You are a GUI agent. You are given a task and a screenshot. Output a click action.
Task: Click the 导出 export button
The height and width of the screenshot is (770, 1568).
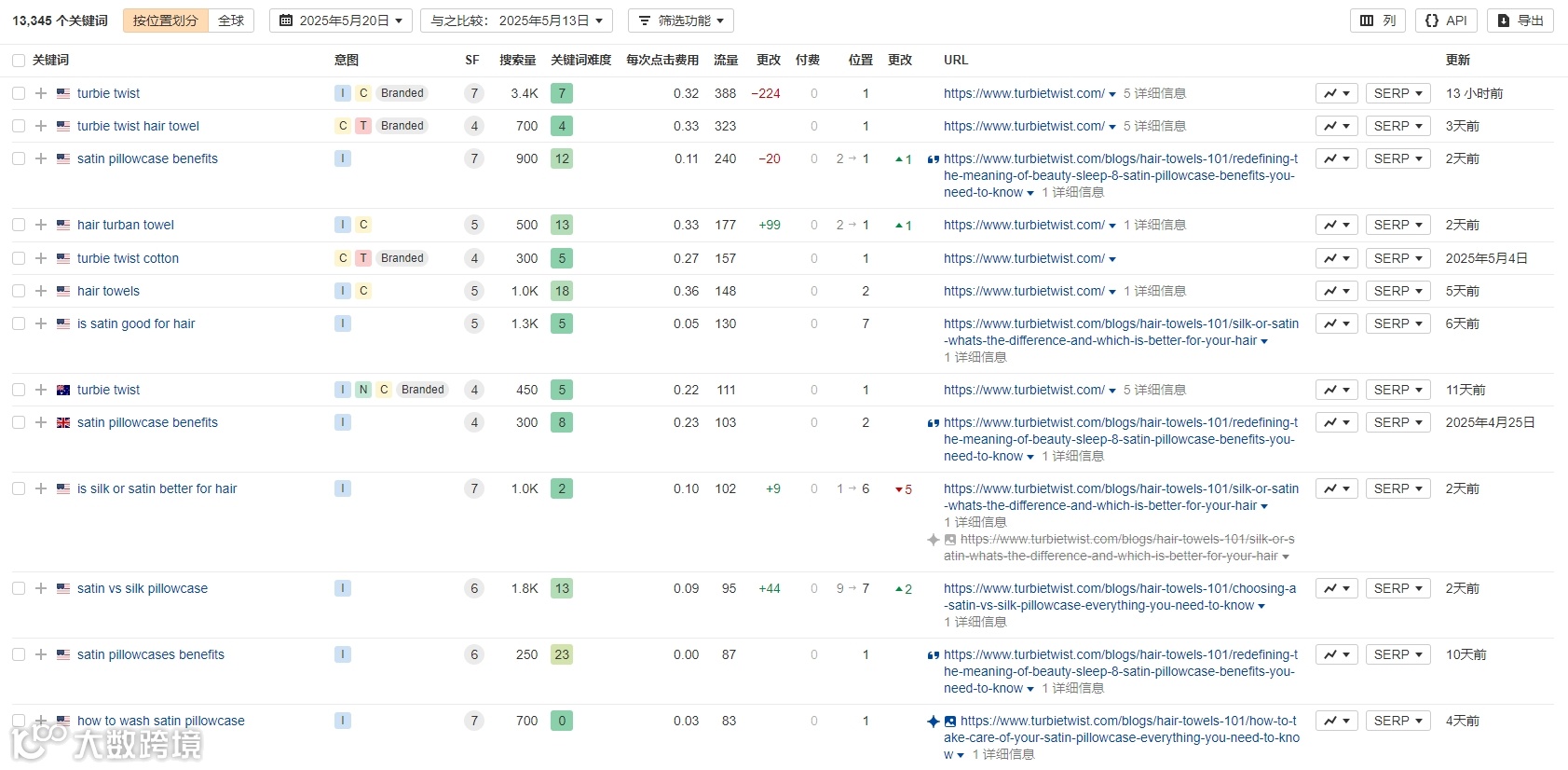coord(1520,21)
